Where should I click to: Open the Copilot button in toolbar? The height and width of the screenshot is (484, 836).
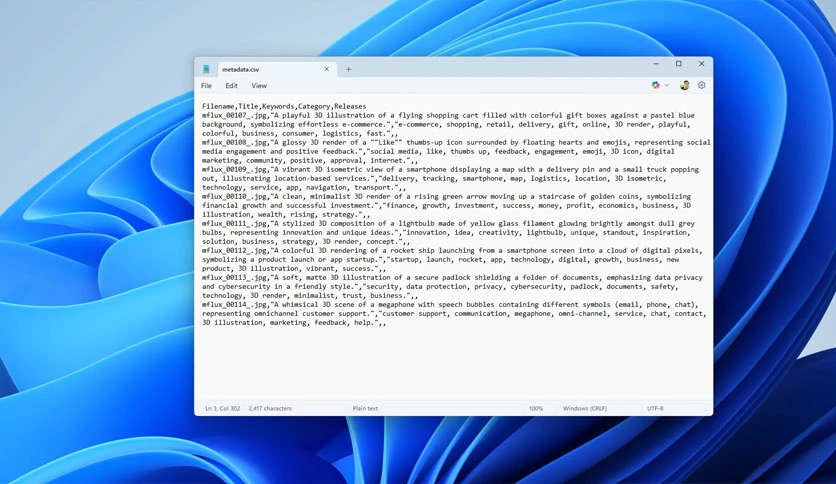click(x=656, y=85)
